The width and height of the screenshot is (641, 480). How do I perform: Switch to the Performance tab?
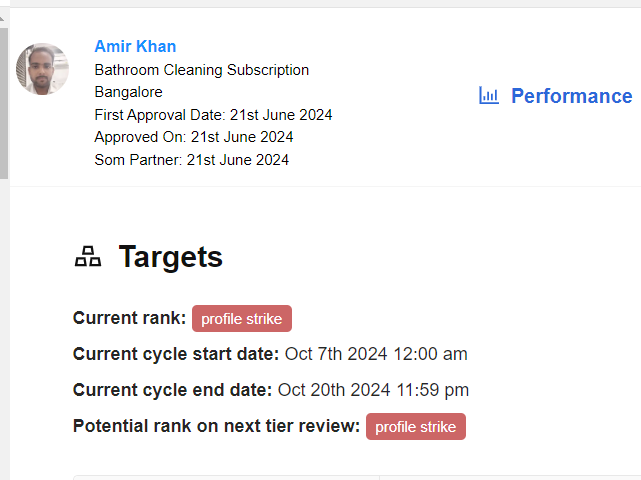(x=571, y=96)
